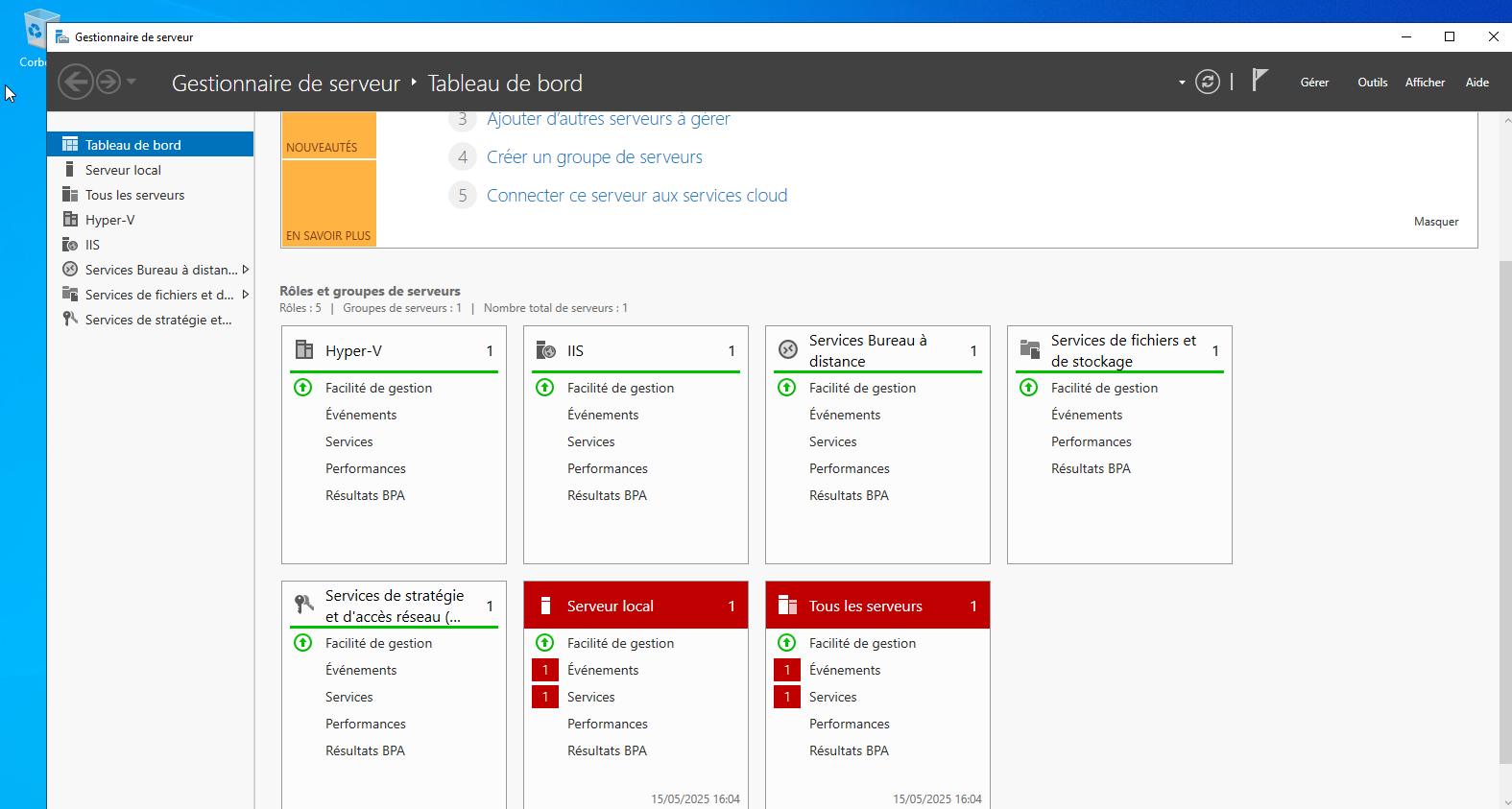1512x809 pixels.
Task: Open the Afficher menu
Action: click(1425, 83)
